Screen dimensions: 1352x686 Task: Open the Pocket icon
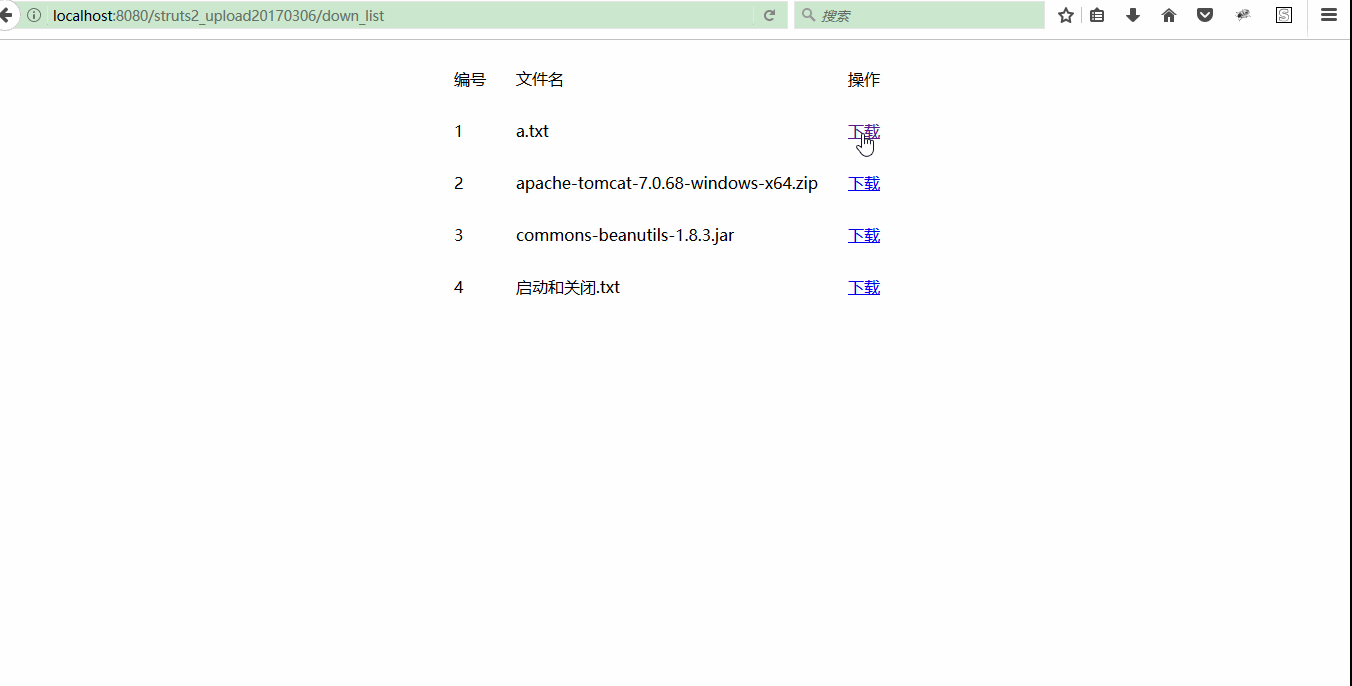(1205, 15)
